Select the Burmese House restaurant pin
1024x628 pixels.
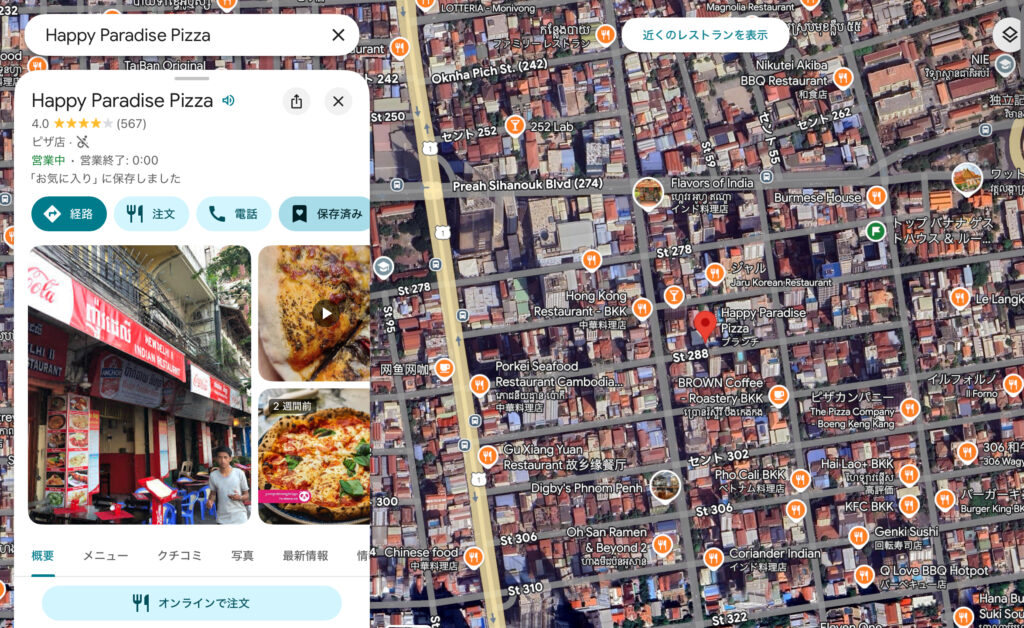point(876,195)
